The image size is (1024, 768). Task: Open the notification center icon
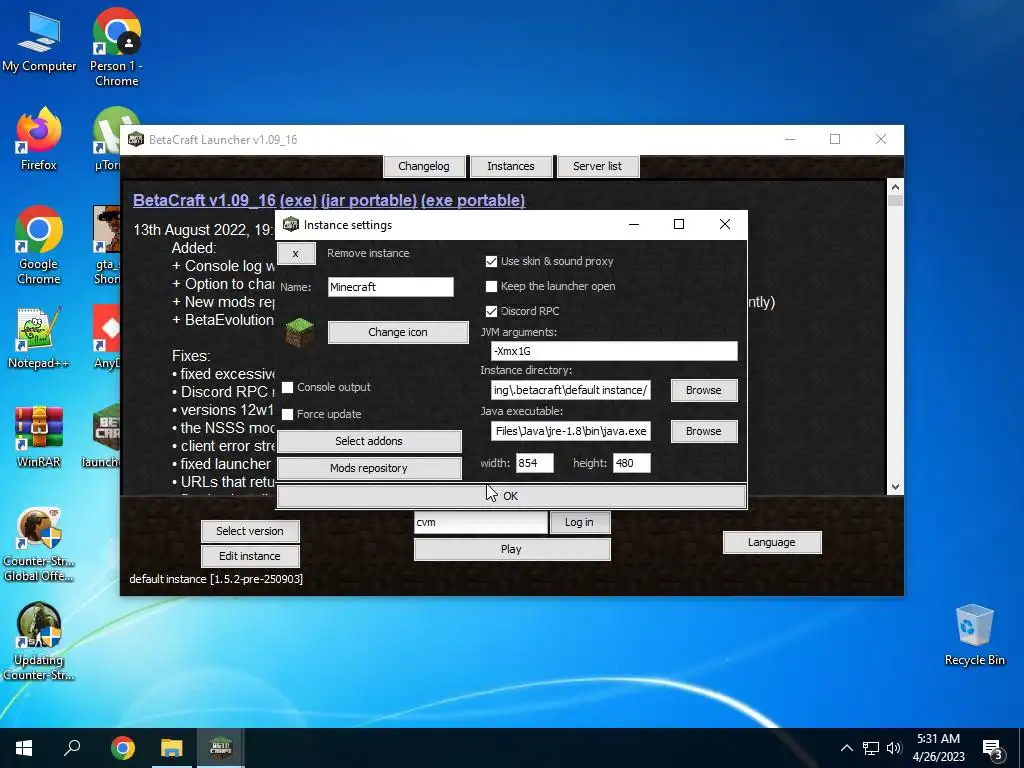coord(993,750)
